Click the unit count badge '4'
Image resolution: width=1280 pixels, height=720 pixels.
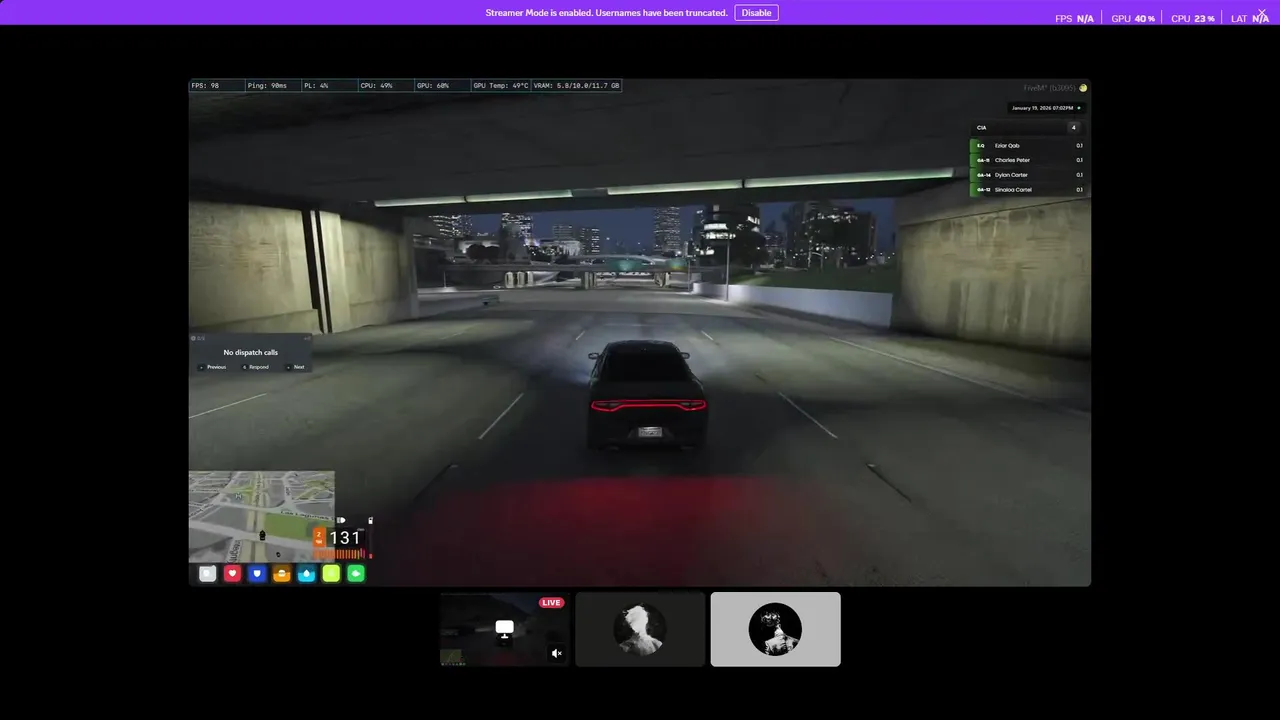coord(1074,128)
